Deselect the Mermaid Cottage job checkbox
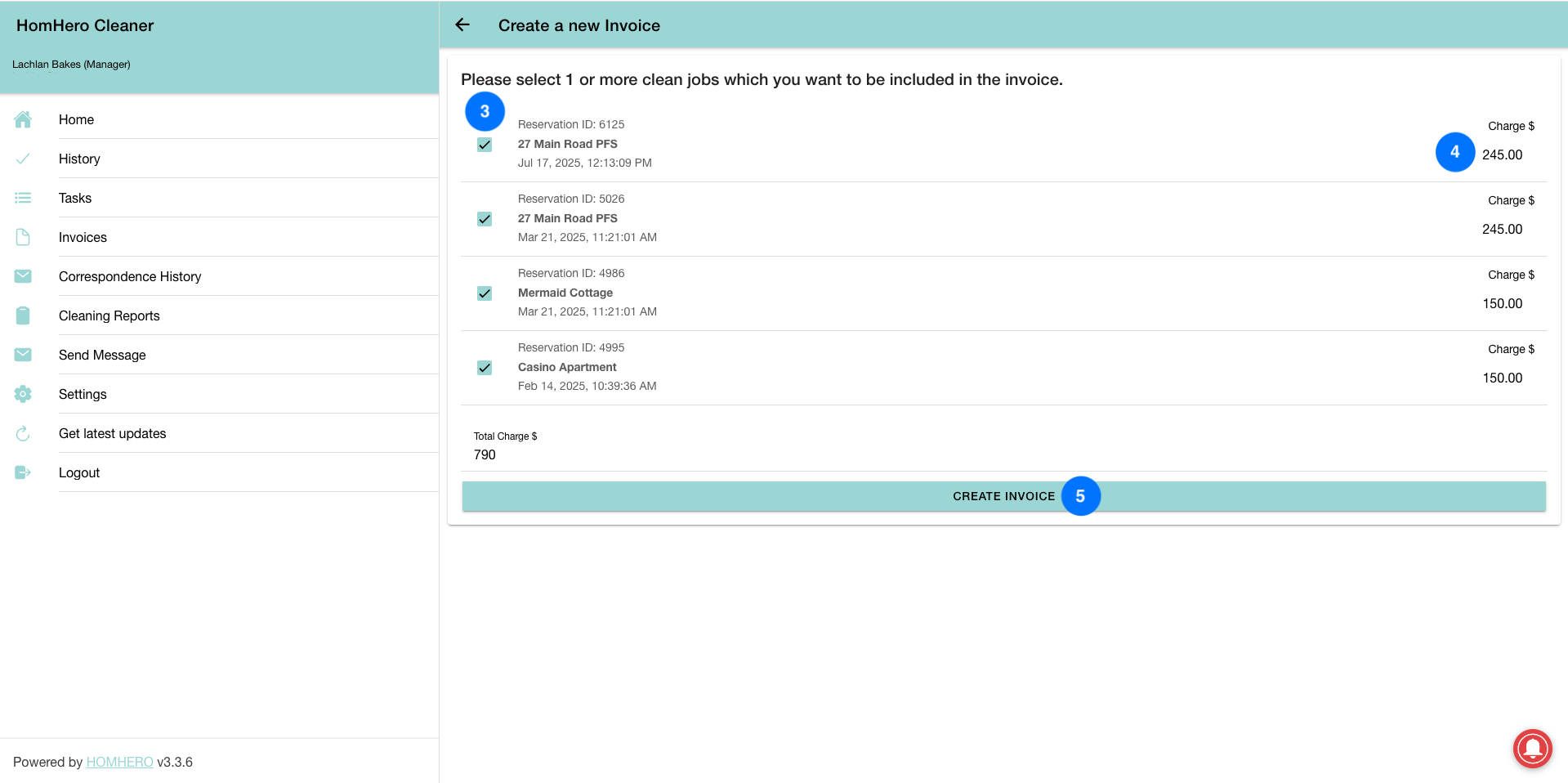This screenshot has height=783, width=1568. [x=485, y=293]
